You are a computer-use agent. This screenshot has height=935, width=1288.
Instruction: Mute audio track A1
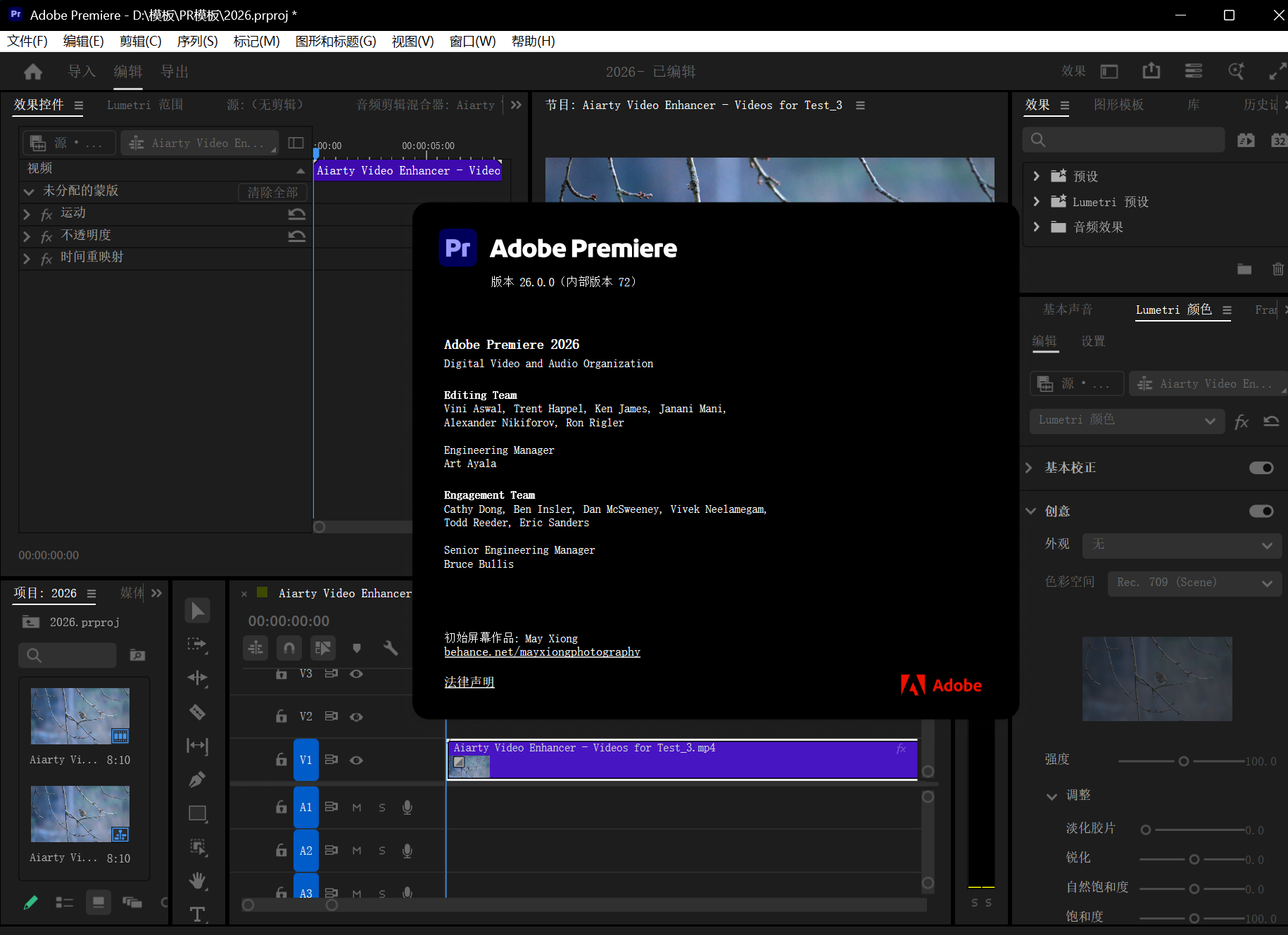click(357, 808)
